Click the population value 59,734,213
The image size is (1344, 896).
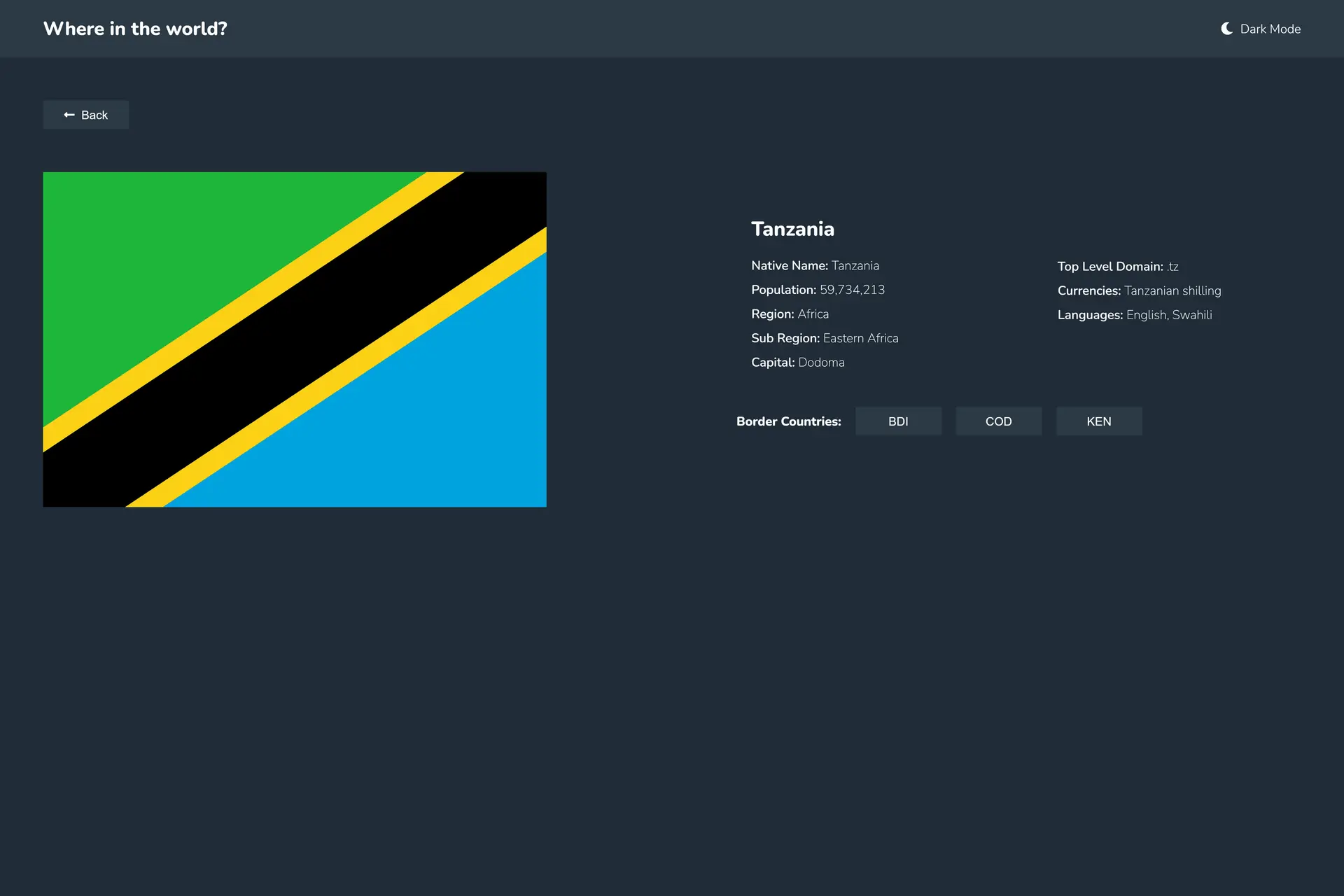(x=852, y=290)
